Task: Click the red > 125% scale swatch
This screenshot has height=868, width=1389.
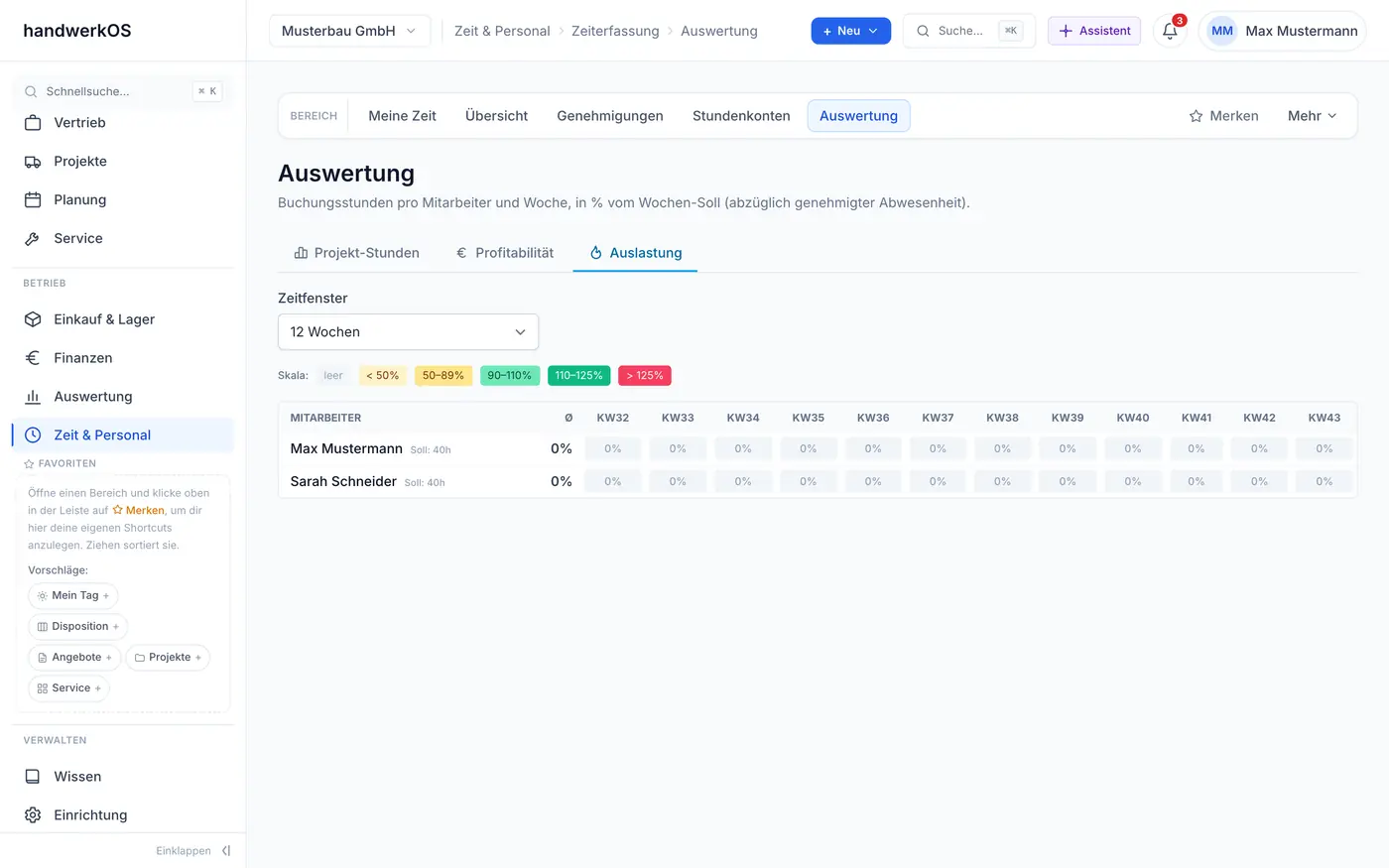Action: tap(645, 376)
